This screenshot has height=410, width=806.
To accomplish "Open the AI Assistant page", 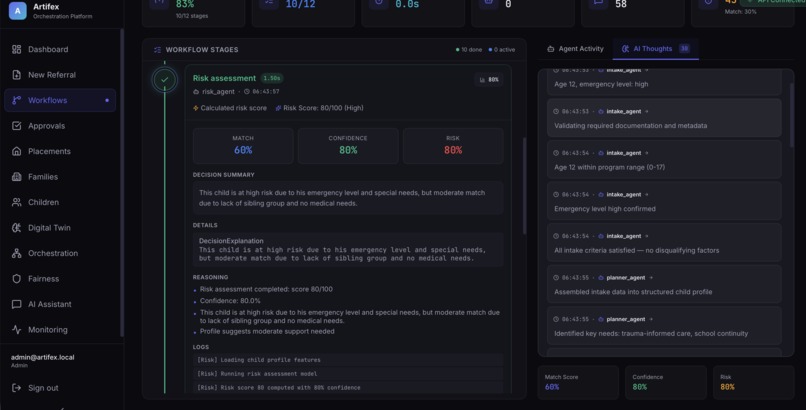I will coord(60,304).
